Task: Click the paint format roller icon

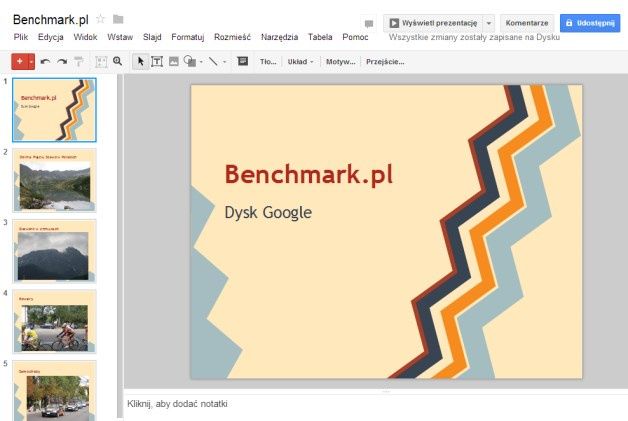Action: point(79,61)
